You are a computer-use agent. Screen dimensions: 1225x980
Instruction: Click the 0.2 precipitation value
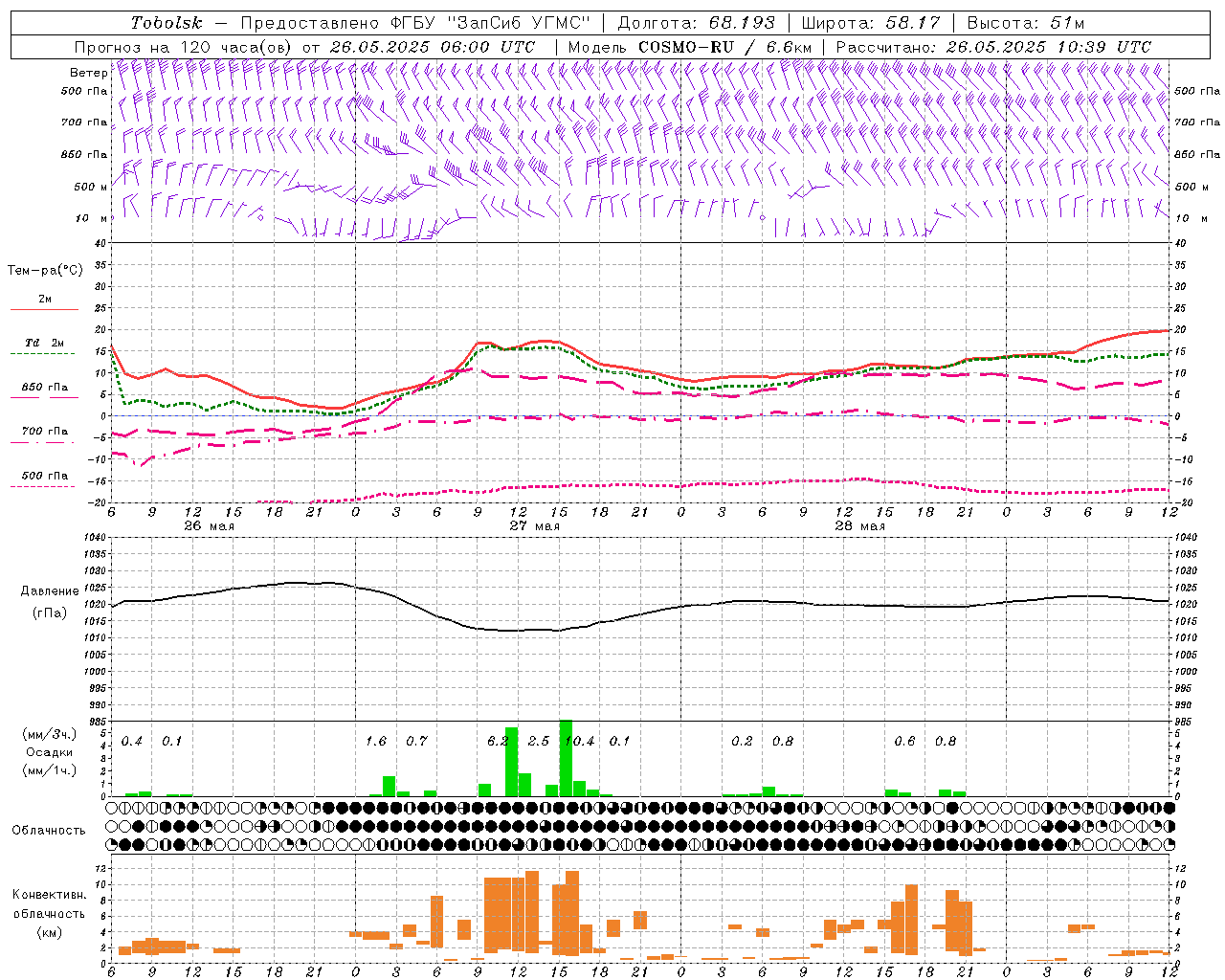(x=742, y=742)
